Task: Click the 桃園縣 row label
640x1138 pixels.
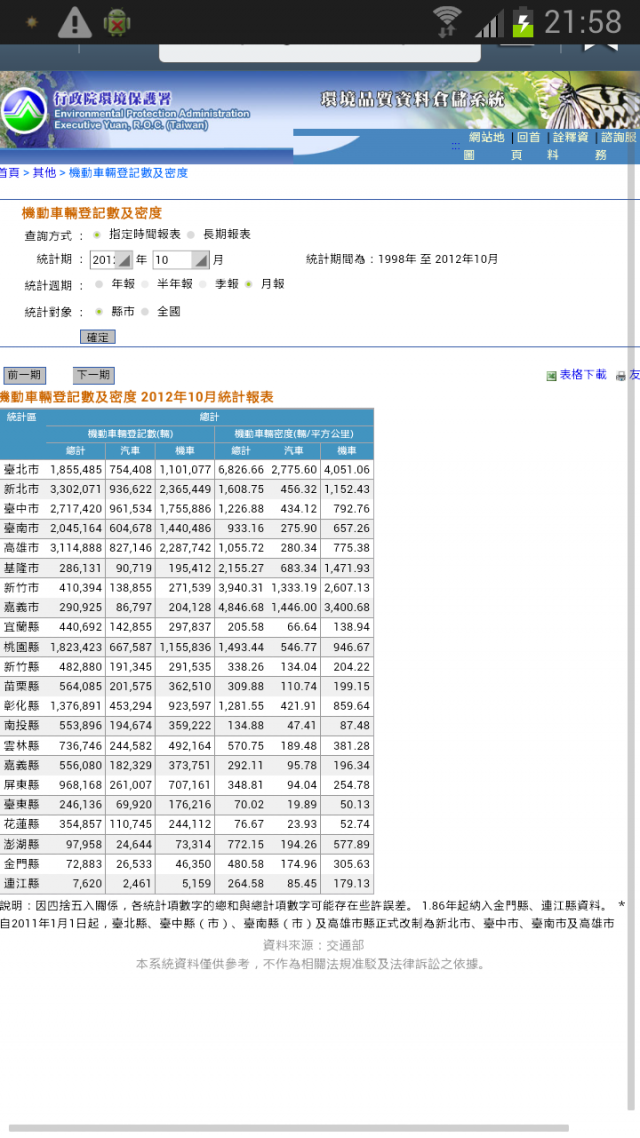Action: point(22,647)
